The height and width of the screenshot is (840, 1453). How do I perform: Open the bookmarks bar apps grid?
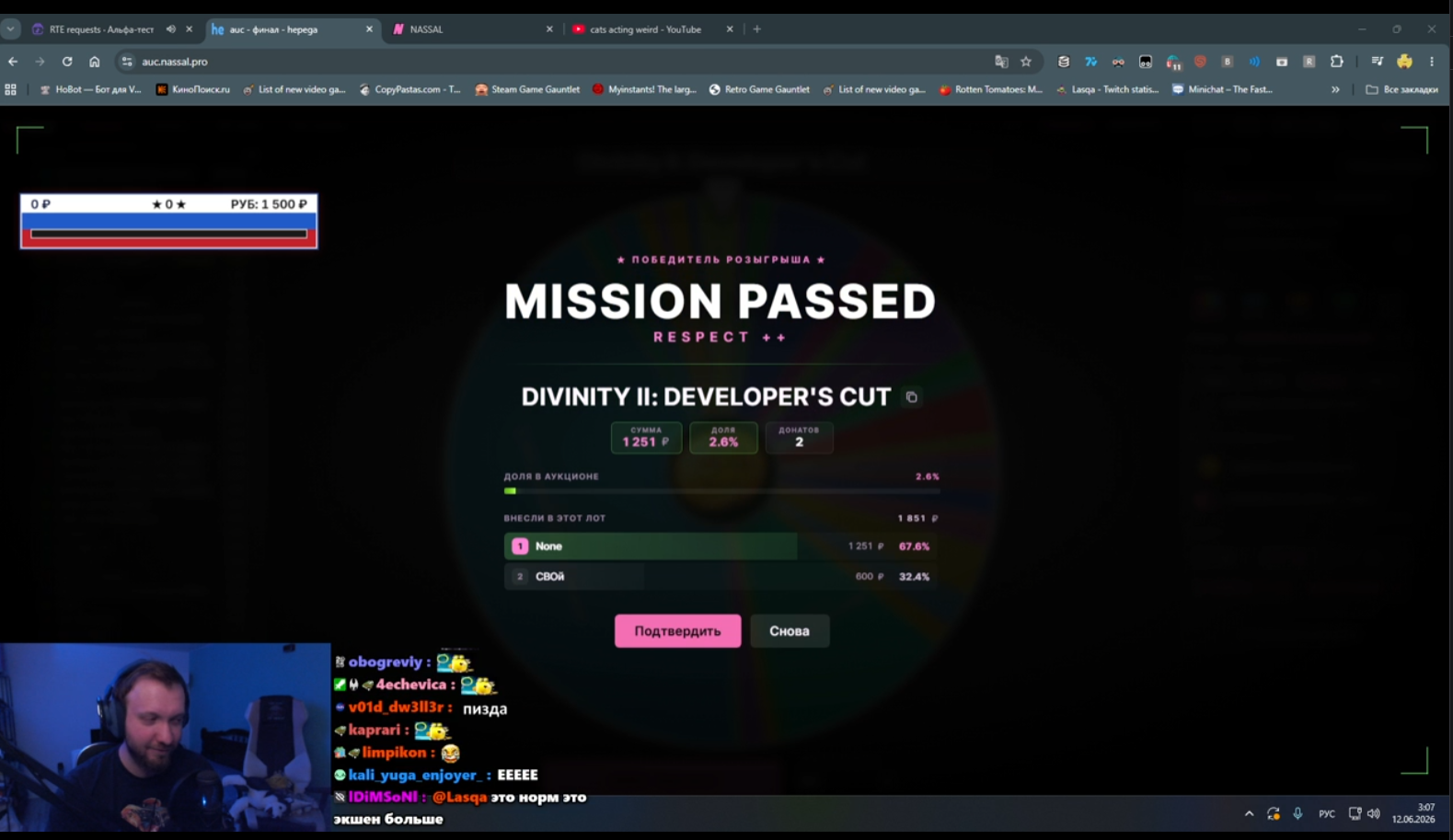(x=11, y=89)
